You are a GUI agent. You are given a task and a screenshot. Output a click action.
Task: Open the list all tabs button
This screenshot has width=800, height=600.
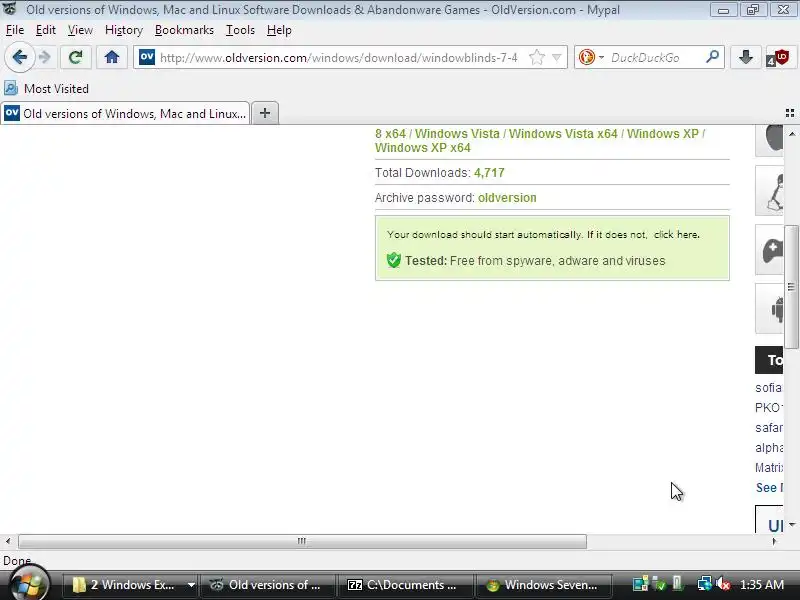[x=790, y=113]
